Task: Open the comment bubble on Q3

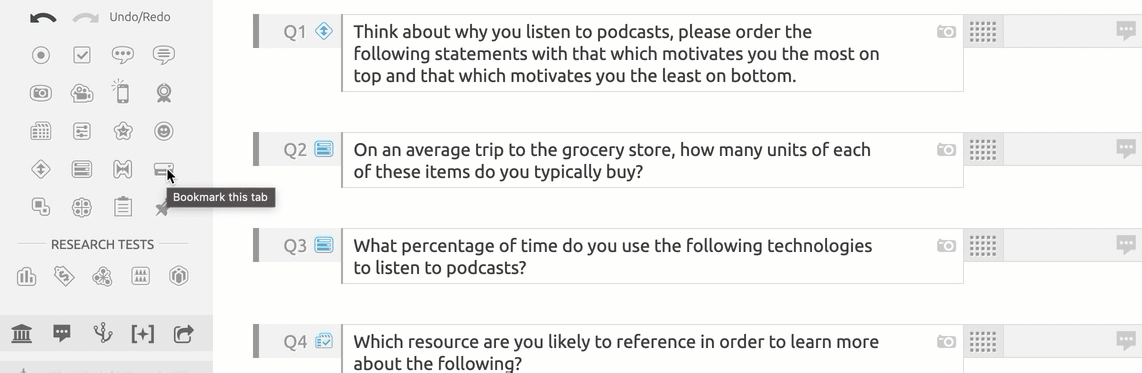Action: 1126,246
